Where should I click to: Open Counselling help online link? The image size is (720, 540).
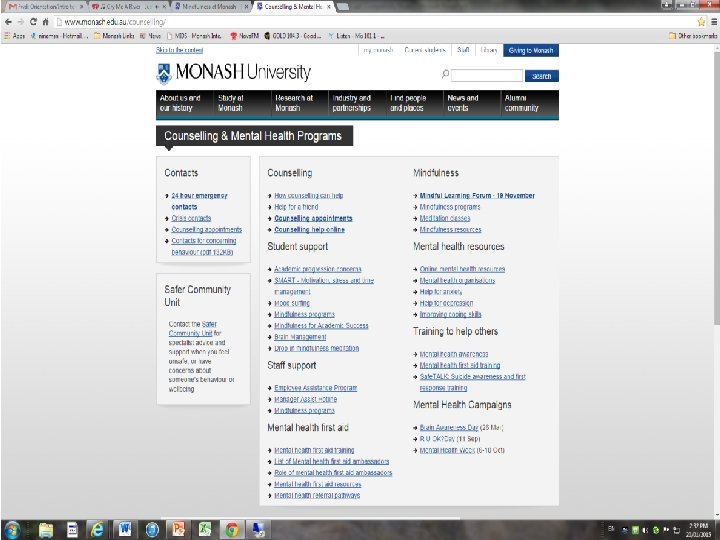point(309,230)
